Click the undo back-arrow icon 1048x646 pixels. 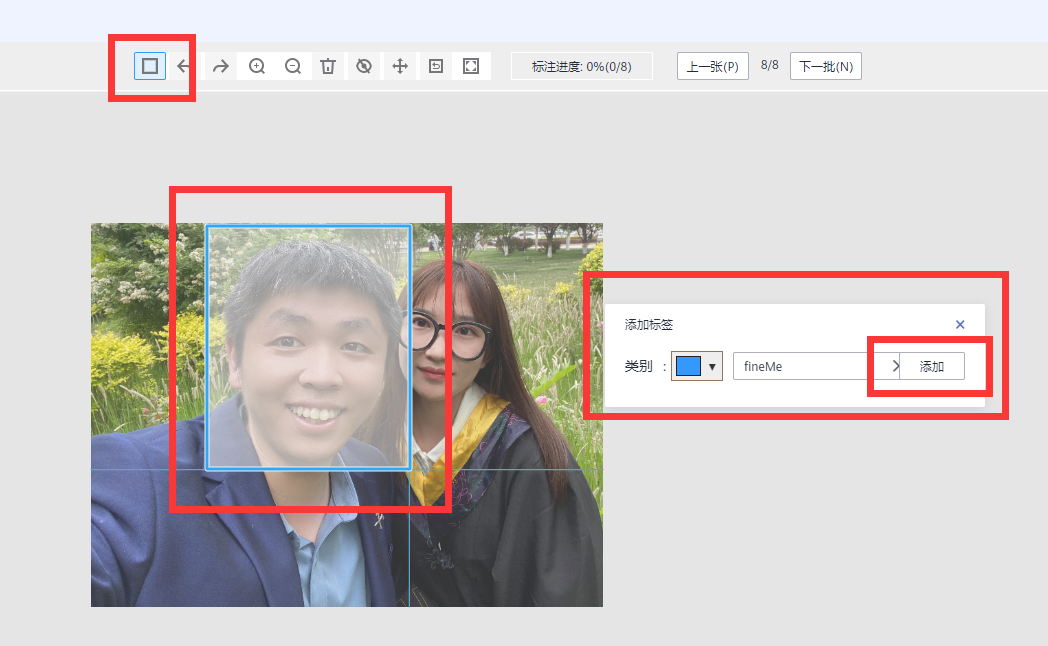click(x=184, y=66)
